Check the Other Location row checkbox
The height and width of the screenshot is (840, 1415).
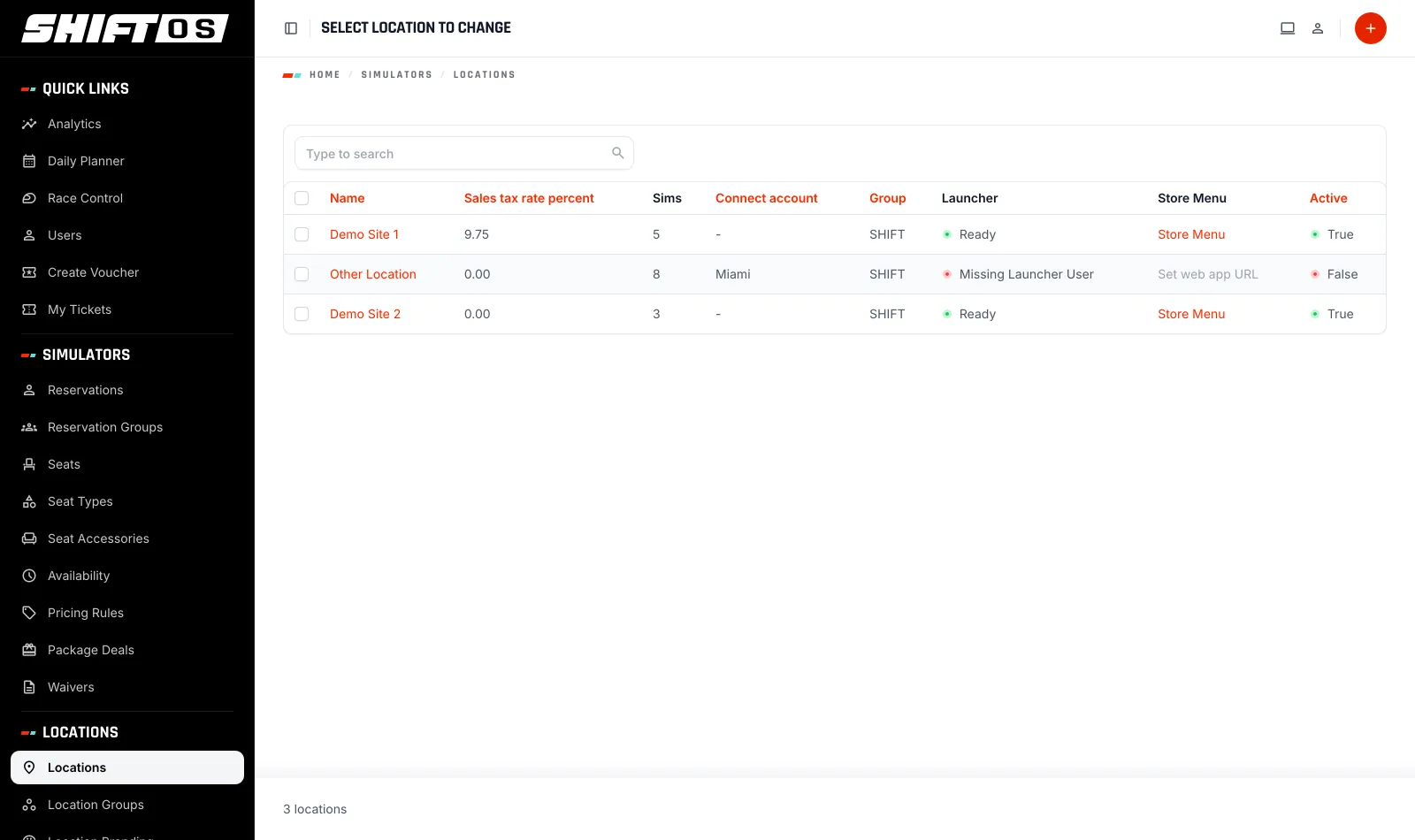tap(302, 274)
